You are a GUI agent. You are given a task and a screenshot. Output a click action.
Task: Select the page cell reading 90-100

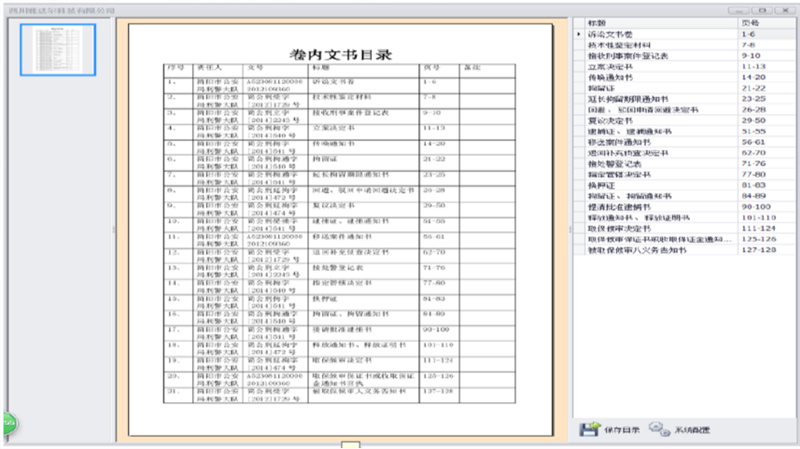pyautogui.click(x=766, y=207)
